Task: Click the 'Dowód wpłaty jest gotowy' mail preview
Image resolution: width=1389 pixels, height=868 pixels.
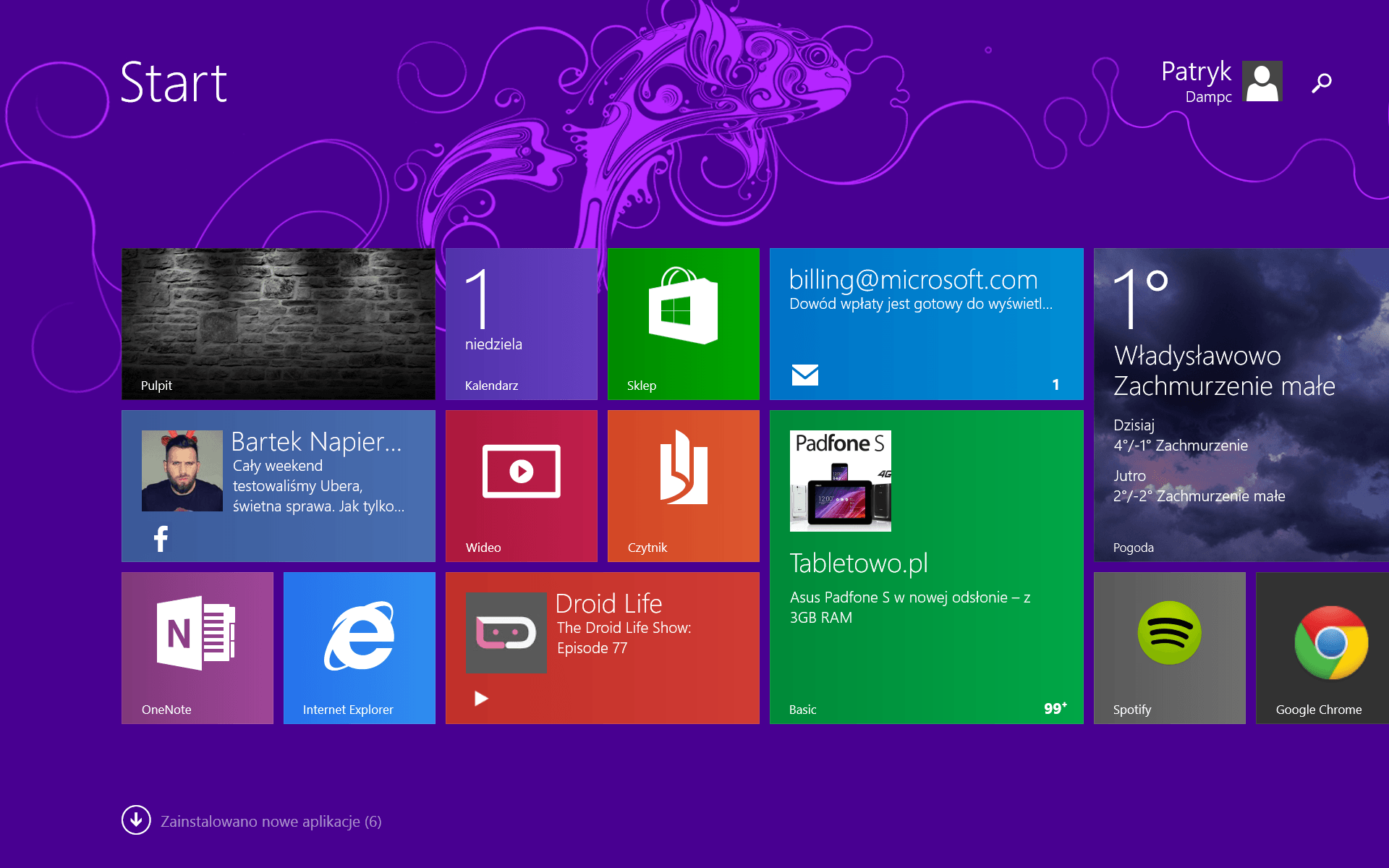Action: (921, 304)
